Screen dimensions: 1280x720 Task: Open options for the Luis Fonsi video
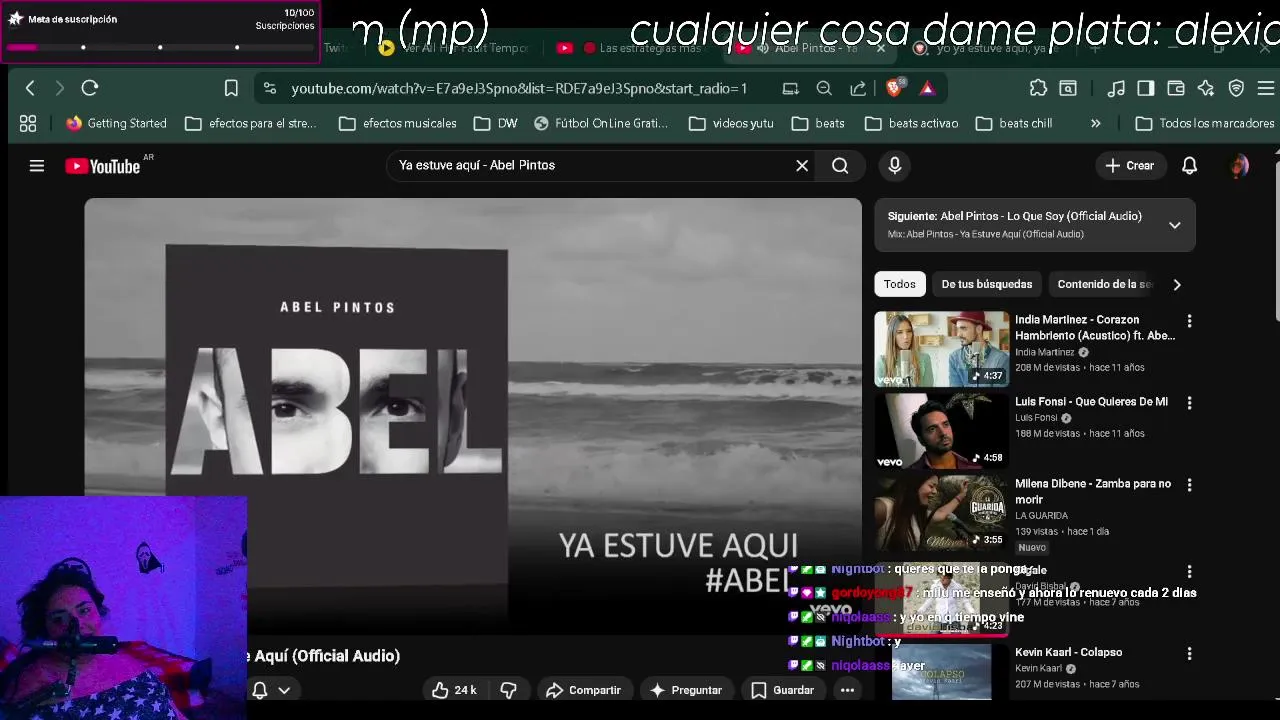[1189, 403]
